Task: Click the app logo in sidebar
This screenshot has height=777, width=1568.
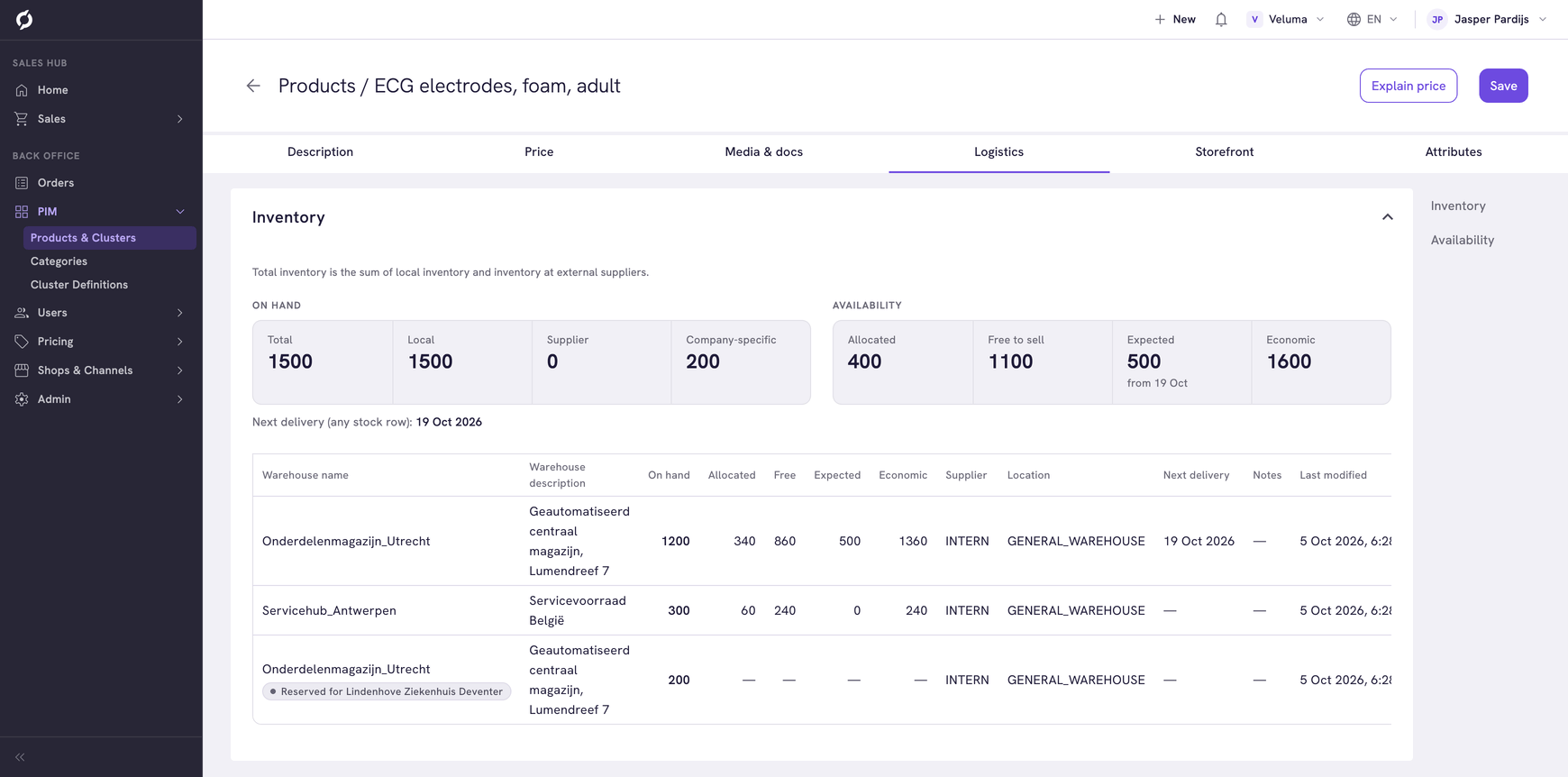Action: [24, 20]
